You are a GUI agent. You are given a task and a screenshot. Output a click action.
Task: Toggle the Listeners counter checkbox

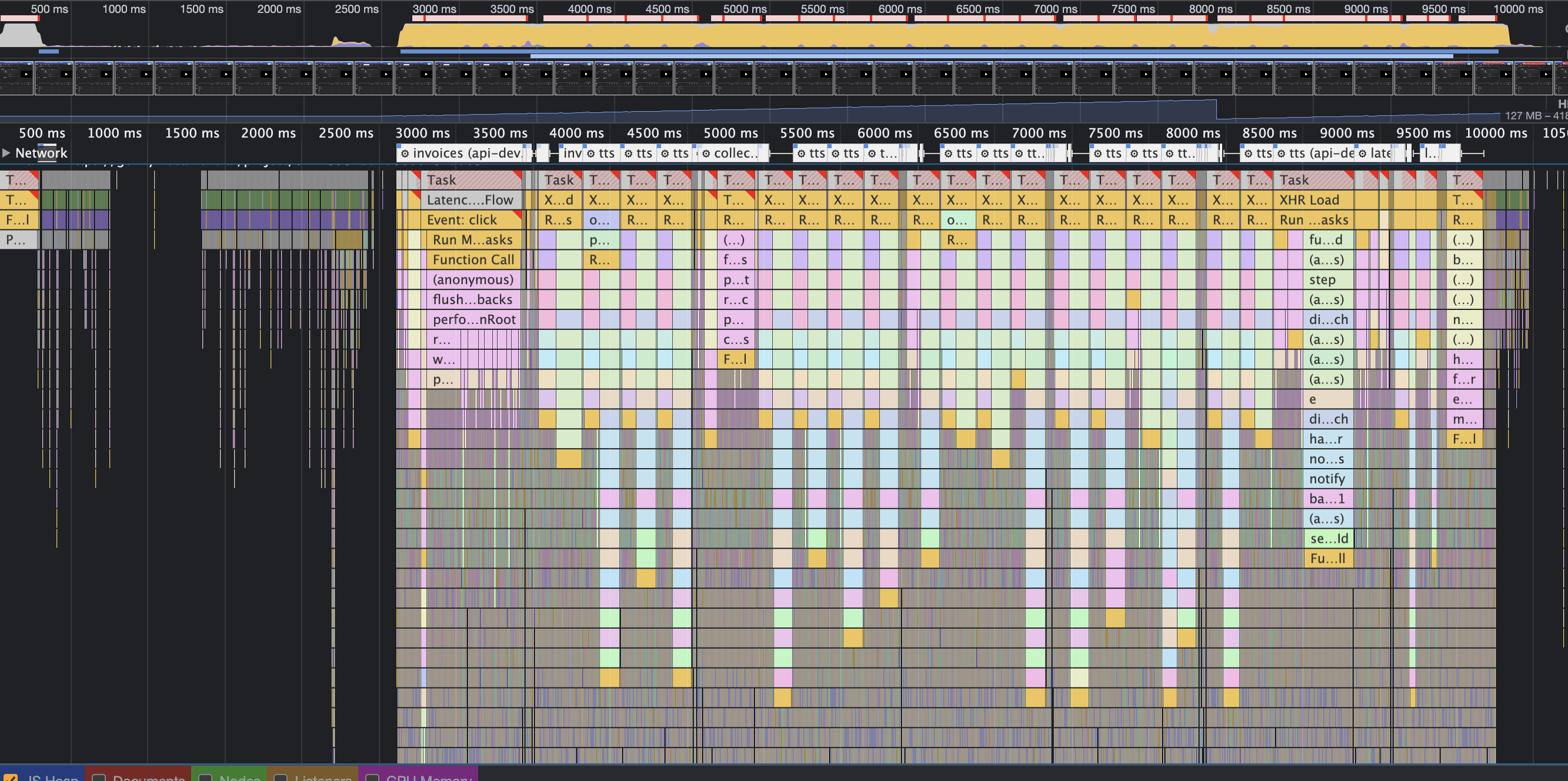coord(281,778)
